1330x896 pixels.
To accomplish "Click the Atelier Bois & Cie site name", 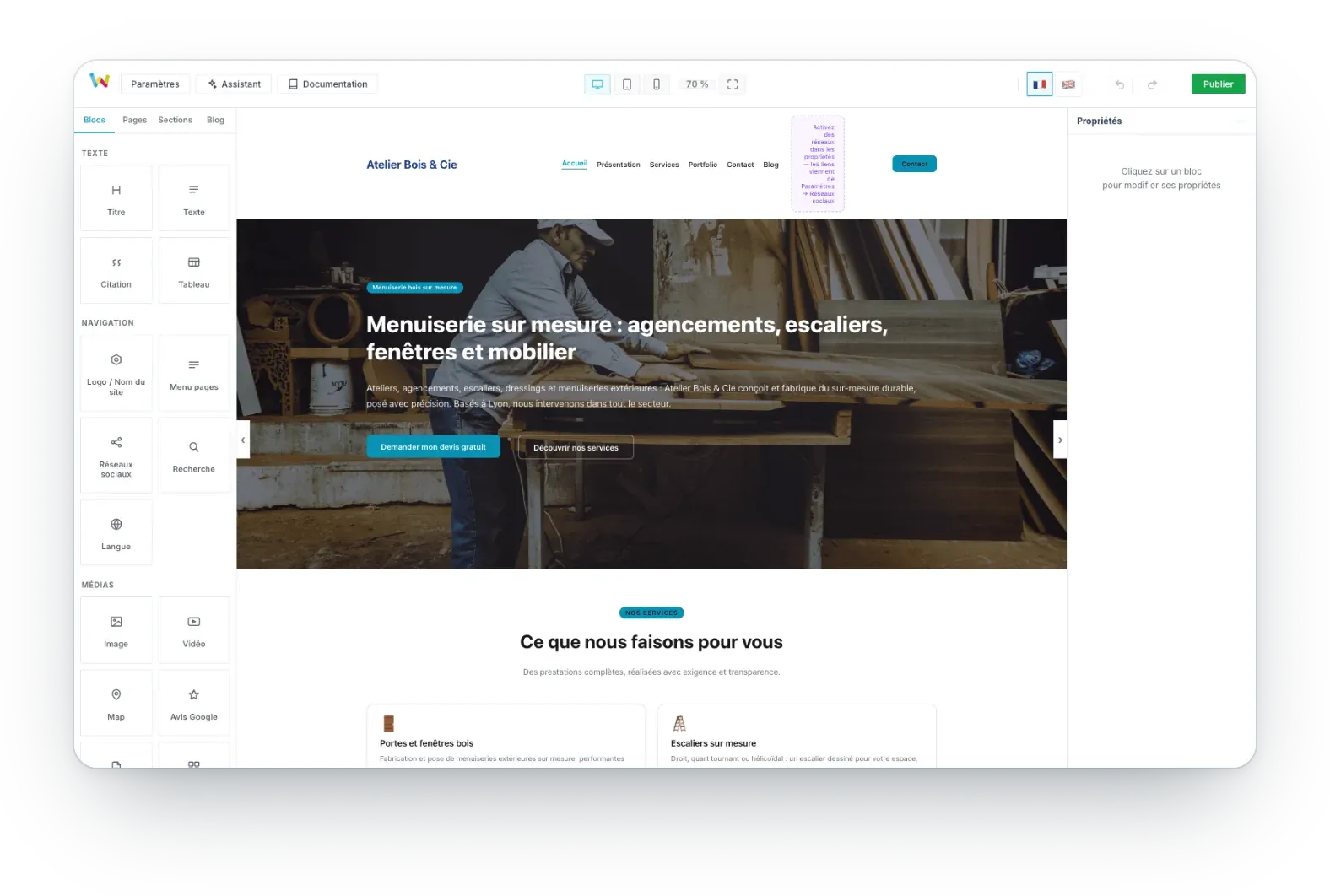I will click(412, 165).
